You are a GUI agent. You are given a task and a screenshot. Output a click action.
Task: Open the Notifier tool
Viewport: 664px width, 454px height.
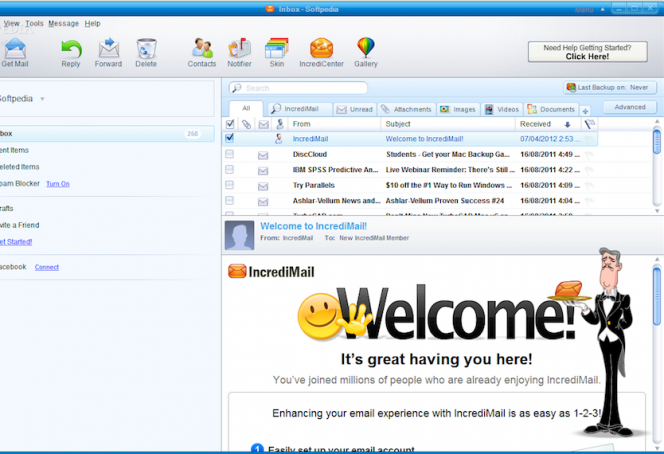[240, 52]
